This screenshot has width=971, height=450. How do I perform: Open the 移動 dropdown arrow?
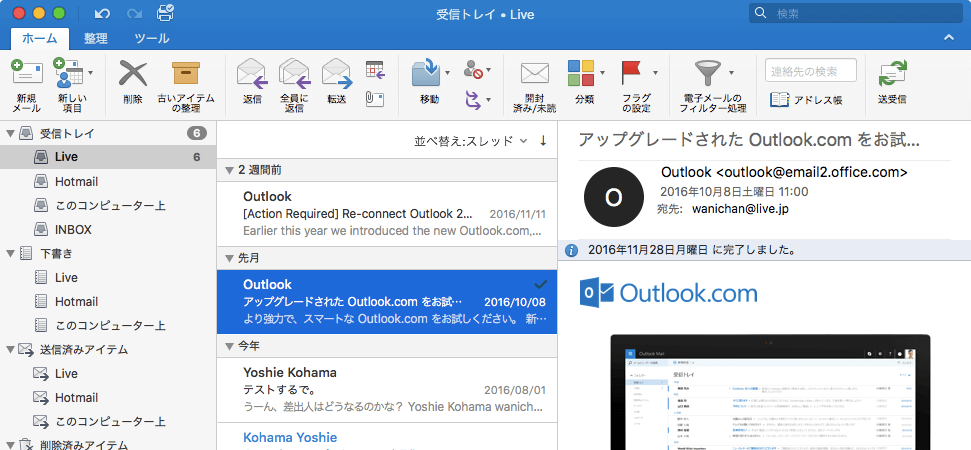point(448,73)
